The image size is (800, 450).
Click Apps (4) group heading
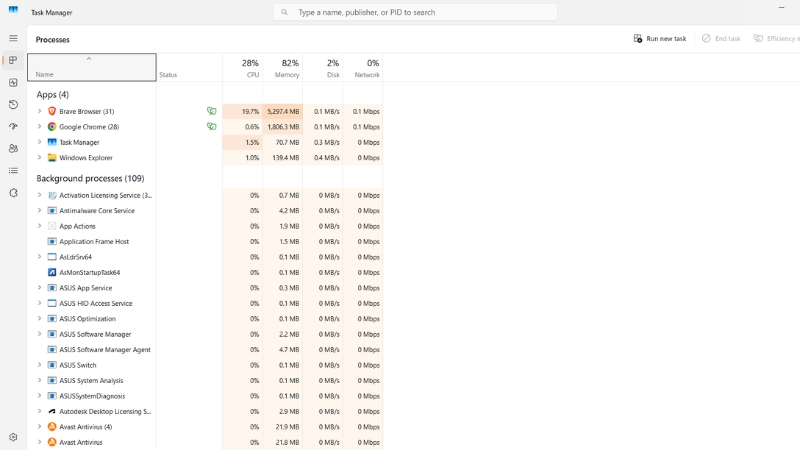pyautogui.click(x=53, y=94)
